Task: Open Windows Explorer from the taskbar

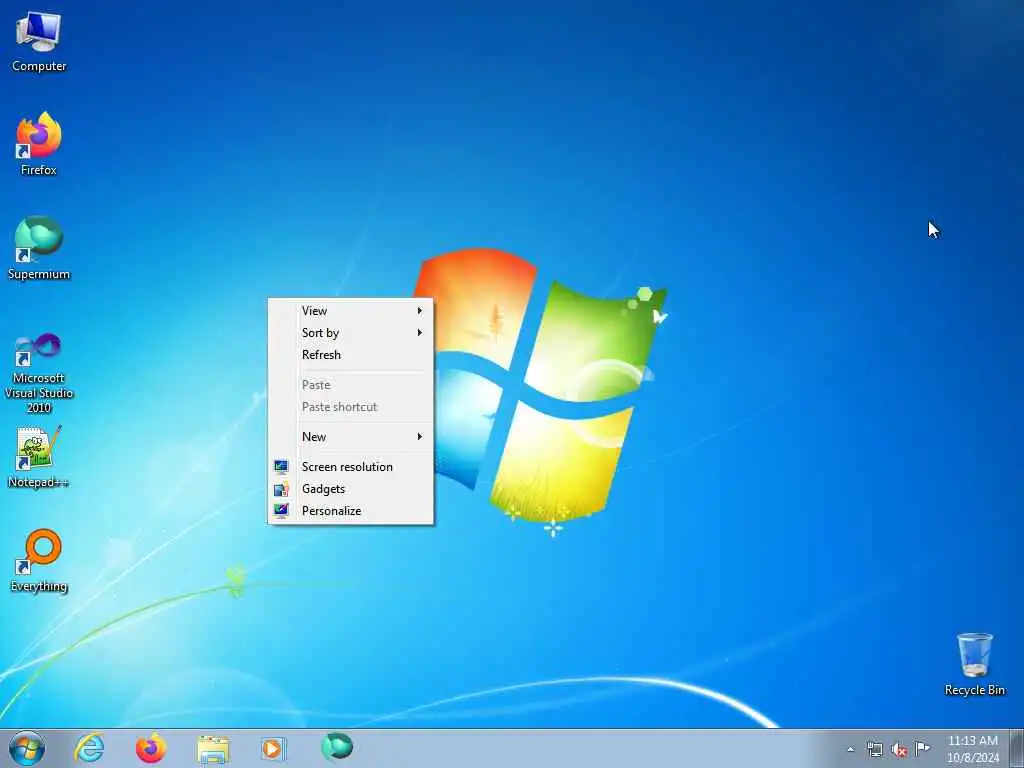Action: pos(213,748)
